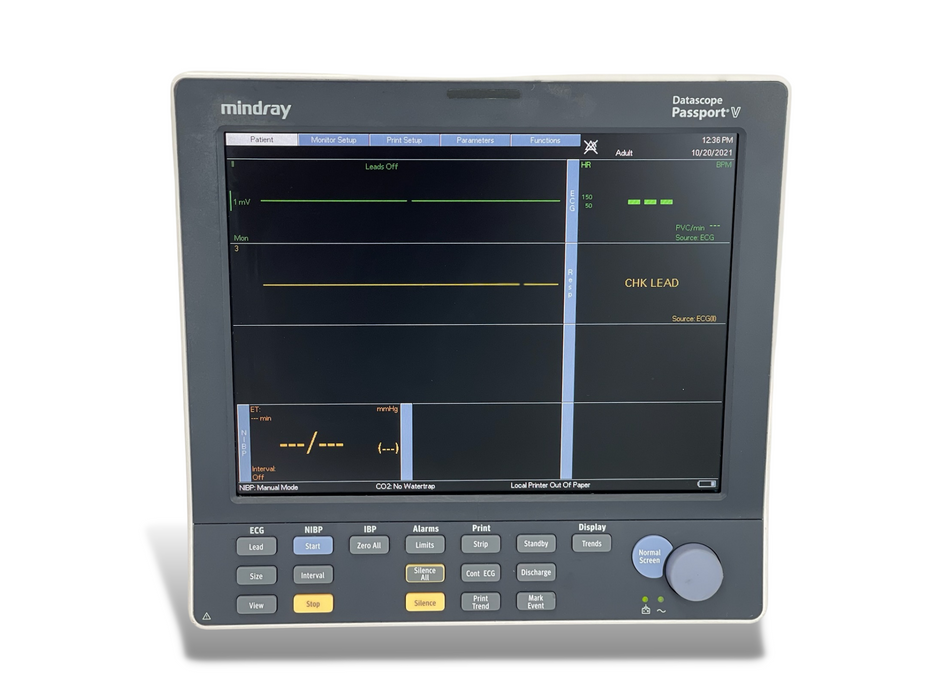Switch to the Functions tab
Image resolution: width=933 pixels, height=700 pixels.
tap(545, 140)
